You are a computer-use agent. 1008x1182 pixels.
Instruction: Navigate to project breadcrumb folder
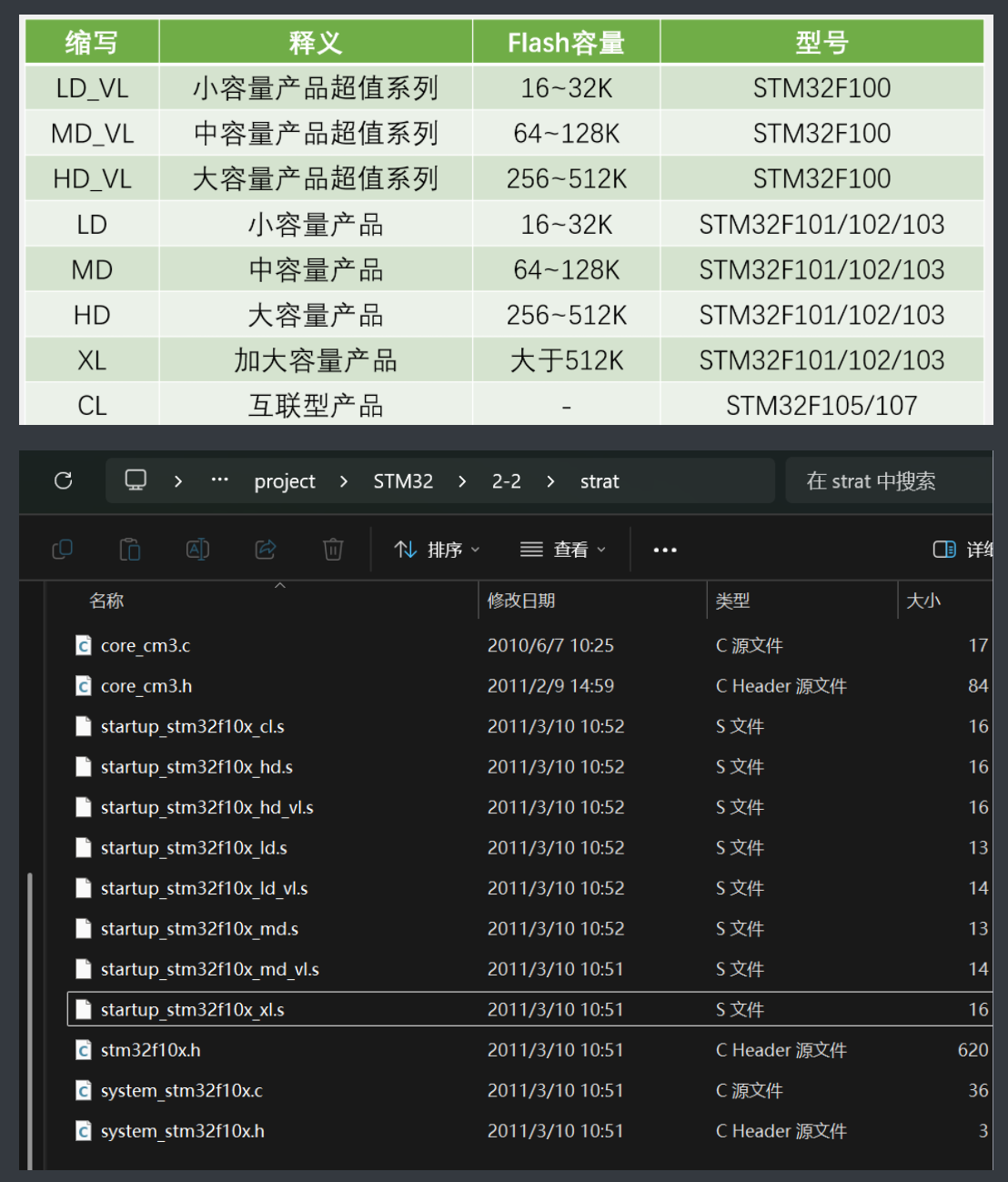pyautogui.click(x=285, y=481)
